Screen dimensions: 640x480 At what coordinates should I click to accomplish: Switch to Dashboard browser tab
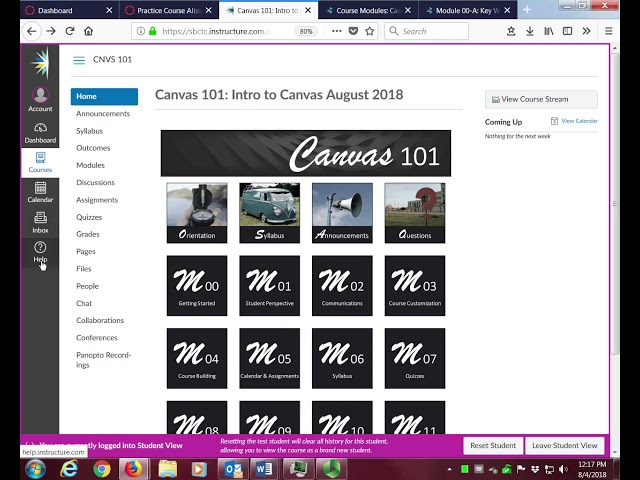coord(69,10)
